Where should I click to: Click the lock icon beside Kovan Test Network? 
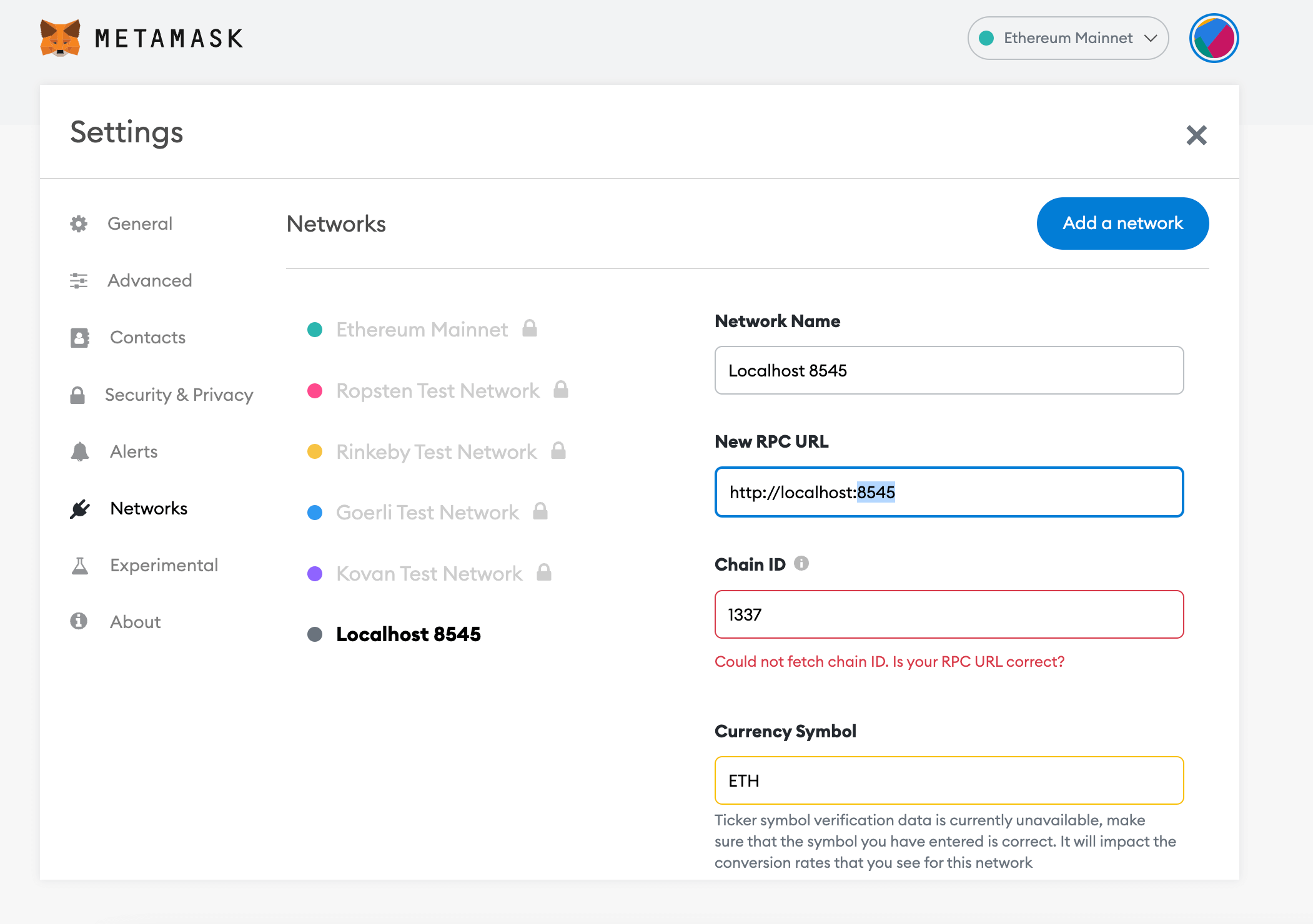click(x=544, y=573)
